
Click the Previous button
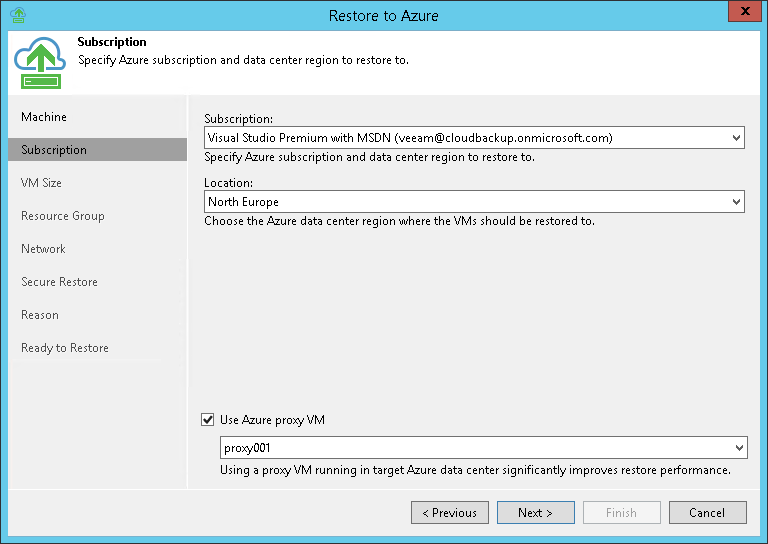coord(450,513)
